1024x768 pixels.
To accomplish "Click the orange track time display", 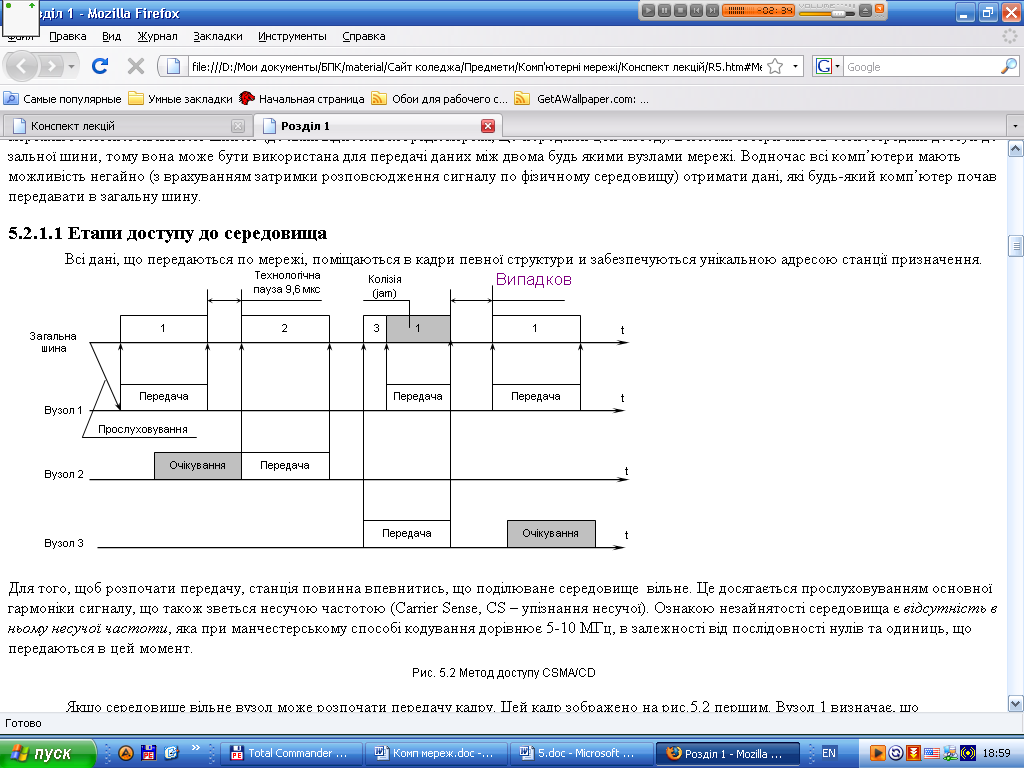I will click(x=760, y=10).
